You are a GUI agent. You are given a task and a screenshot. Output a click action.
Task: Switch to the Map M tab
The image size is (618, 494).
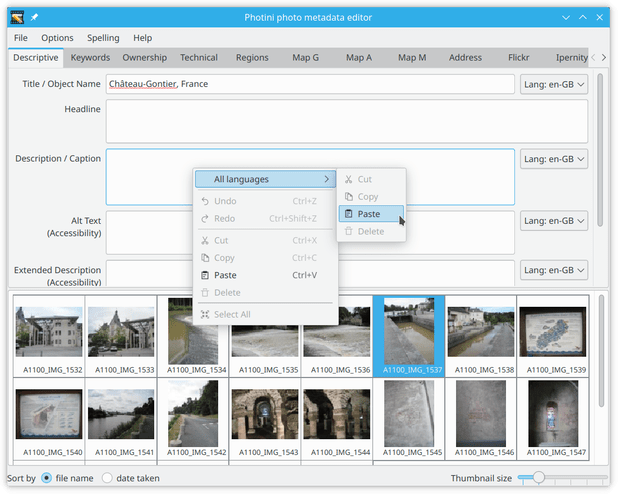point(412,58)
